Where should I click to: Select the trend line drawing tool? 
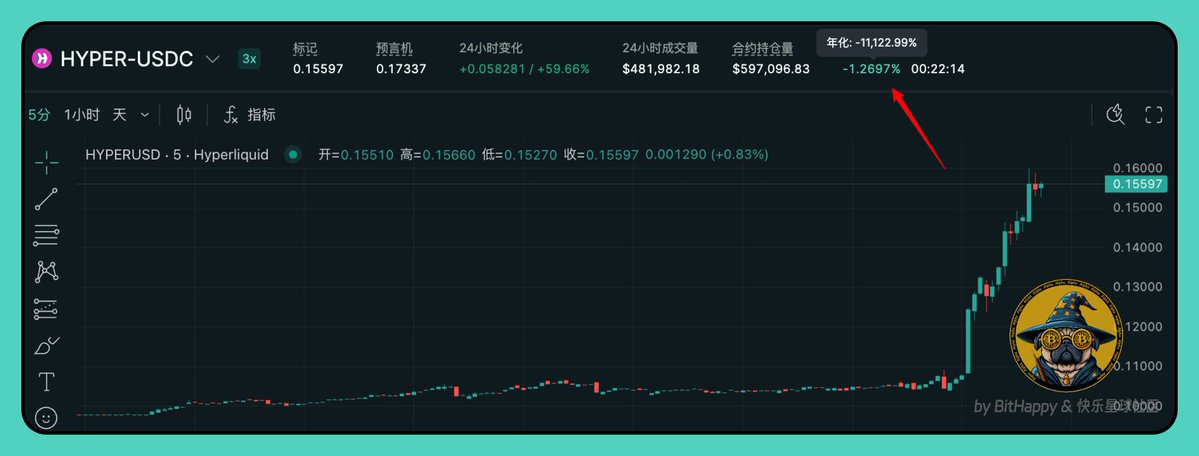(46, 199)
